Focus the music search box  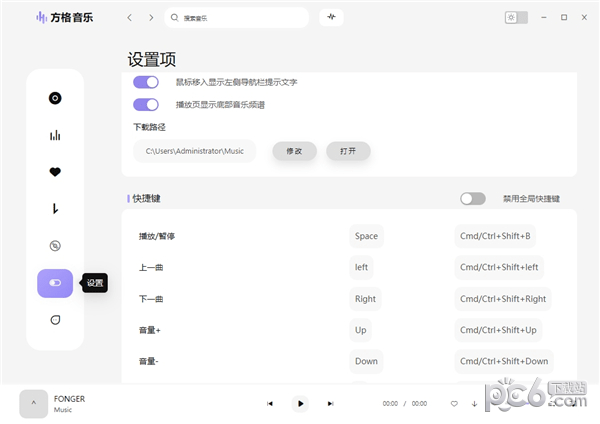[236, 18]
